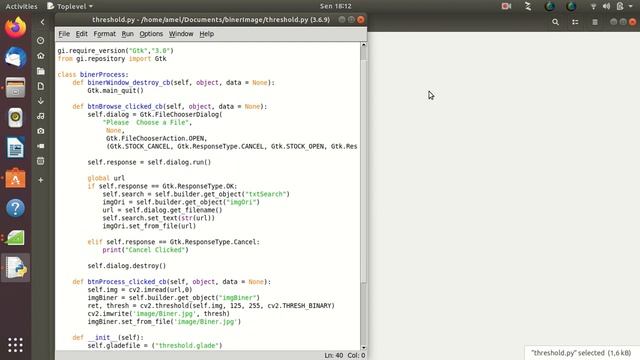The height and width of the screenshot is (360, 640).
Task: Click the editor scrollbar up arrow
Action: 363,45
